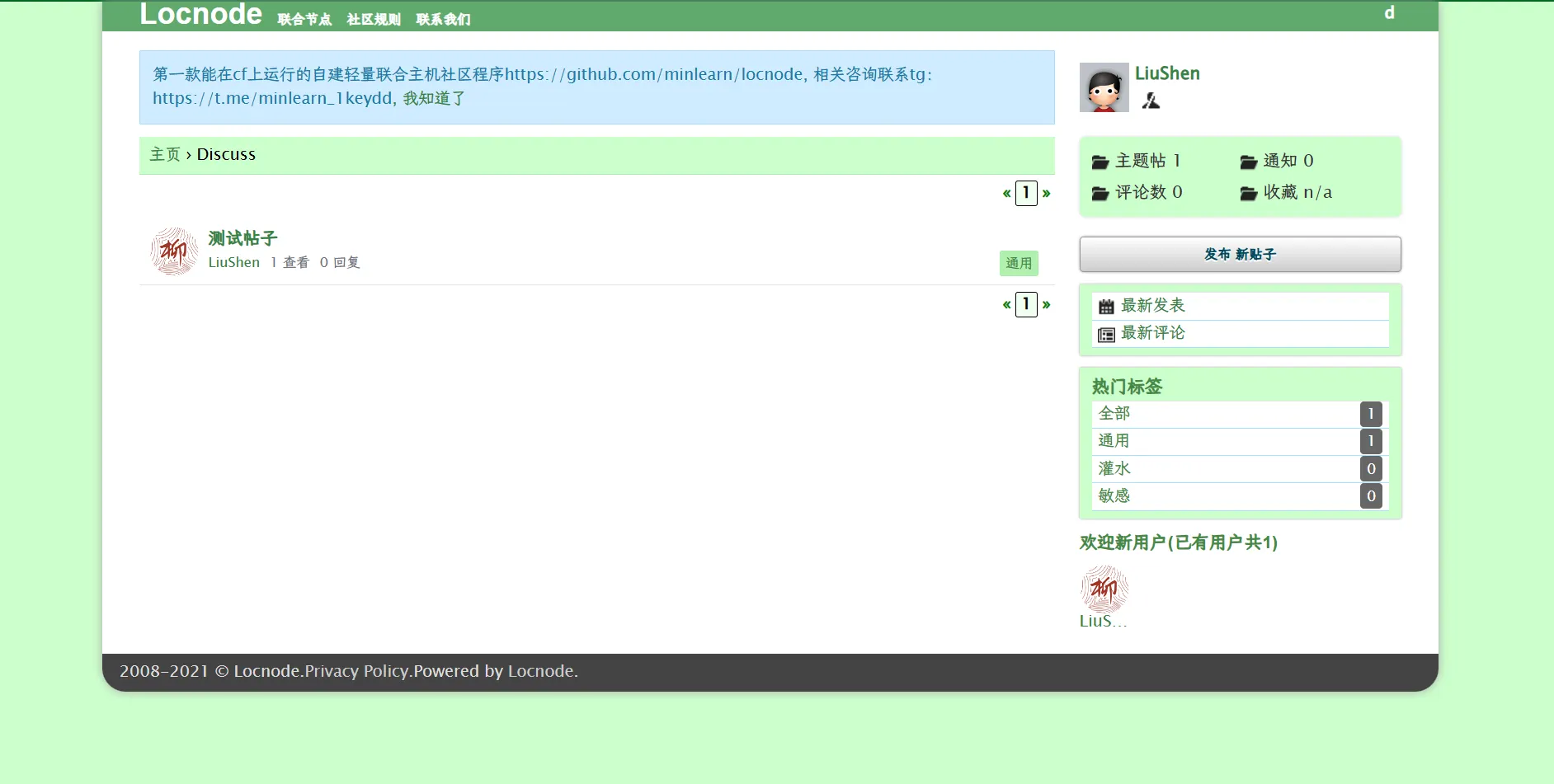
Task: Open the post author's seal avatar
Action: [174, 251]
